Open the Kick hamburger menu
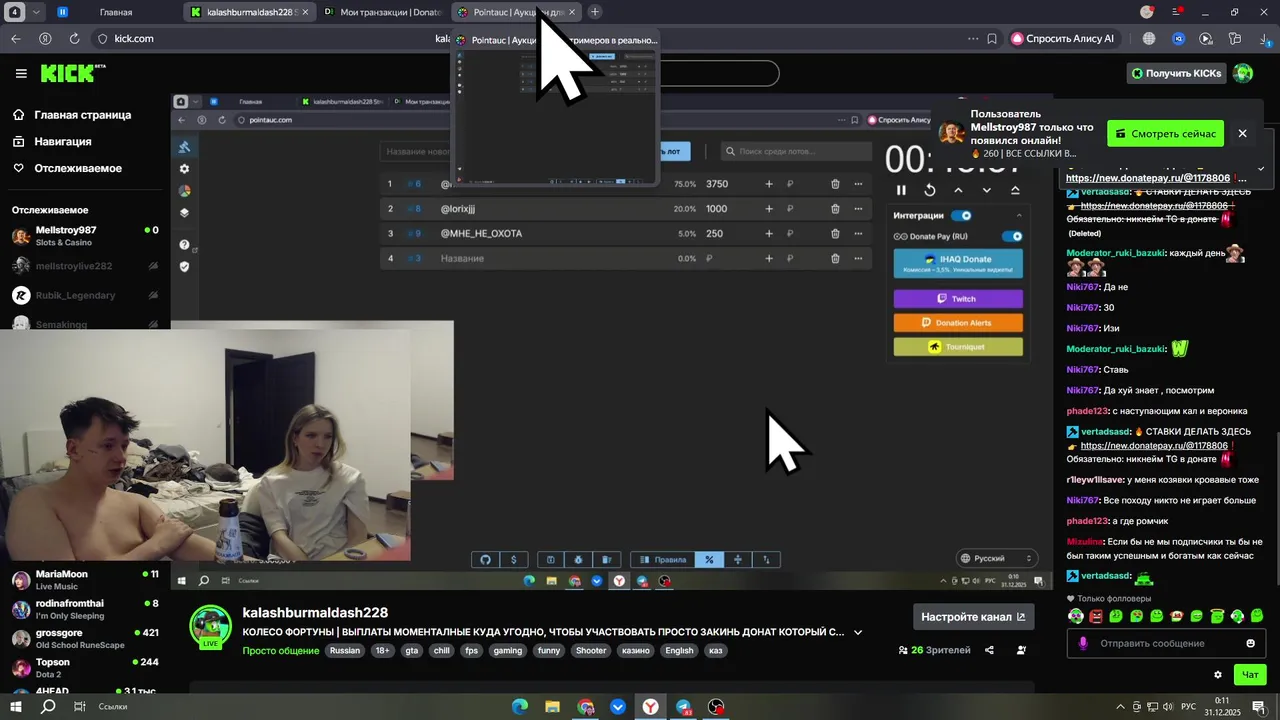The height and width of the screenshot is (720, 1280). [x=21, y=73]
